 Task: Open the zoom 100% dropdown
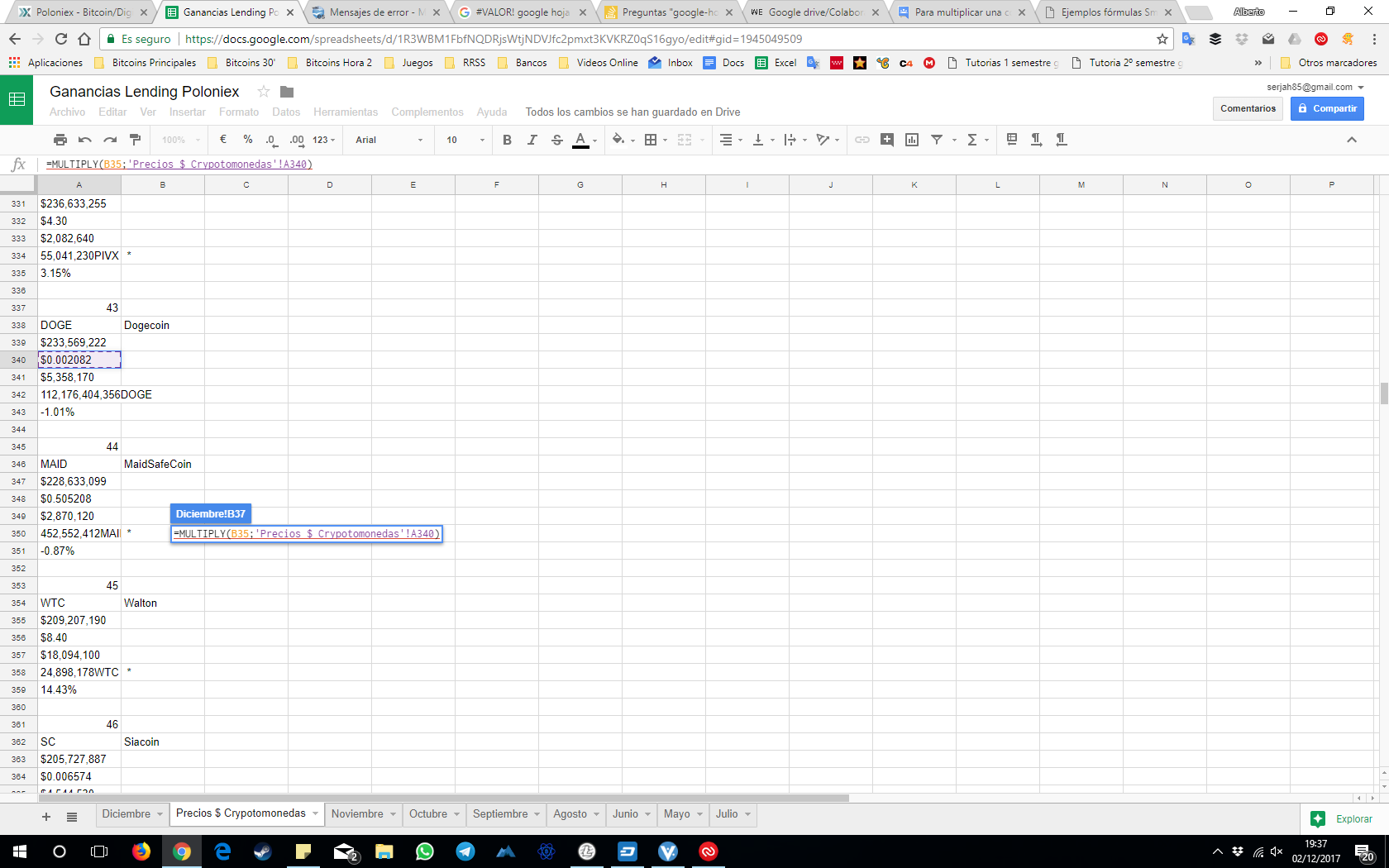click(x=180, y=140)
